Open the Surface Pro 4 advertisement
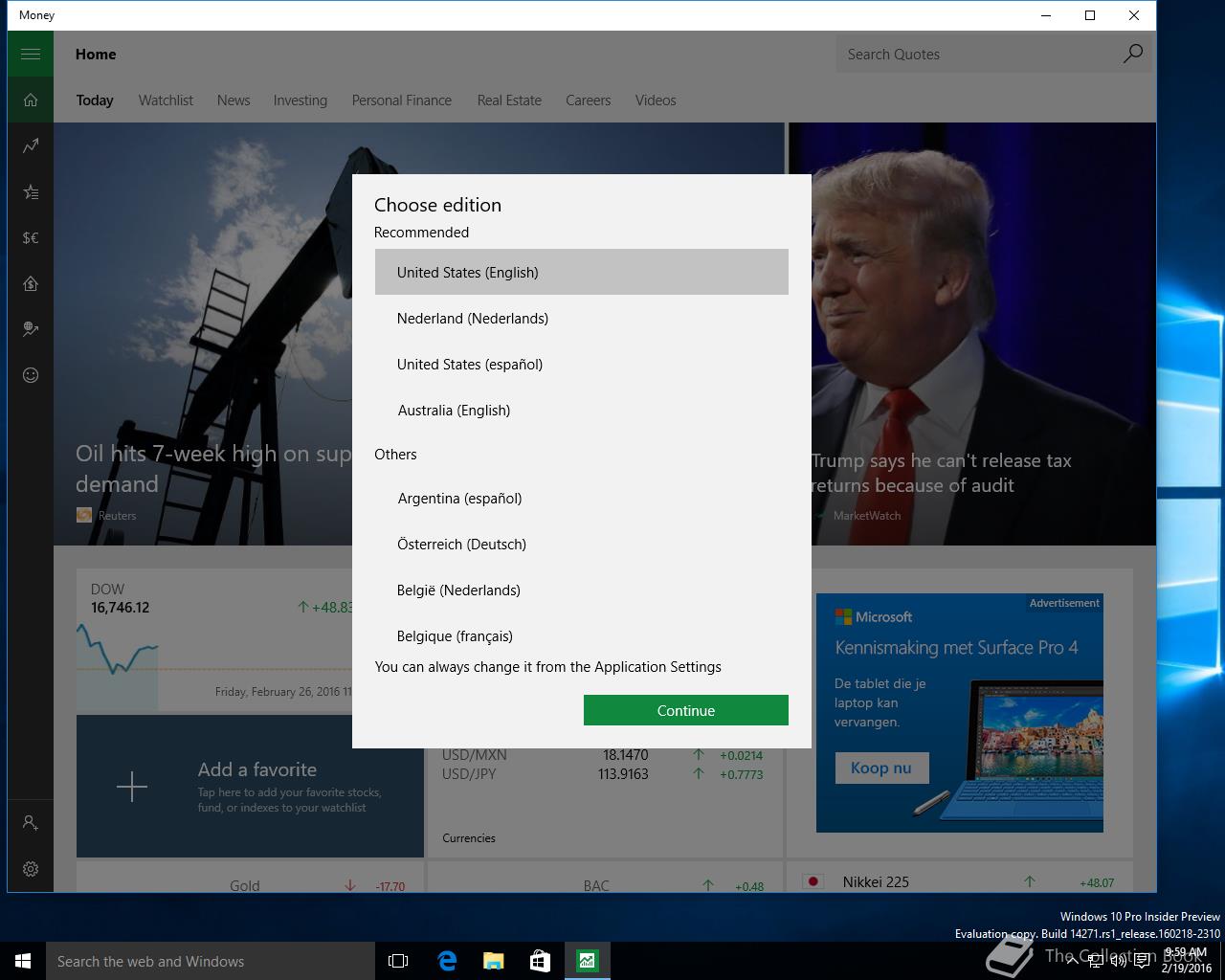Viewport: 1225px width, 980px height. pos(960,713)
